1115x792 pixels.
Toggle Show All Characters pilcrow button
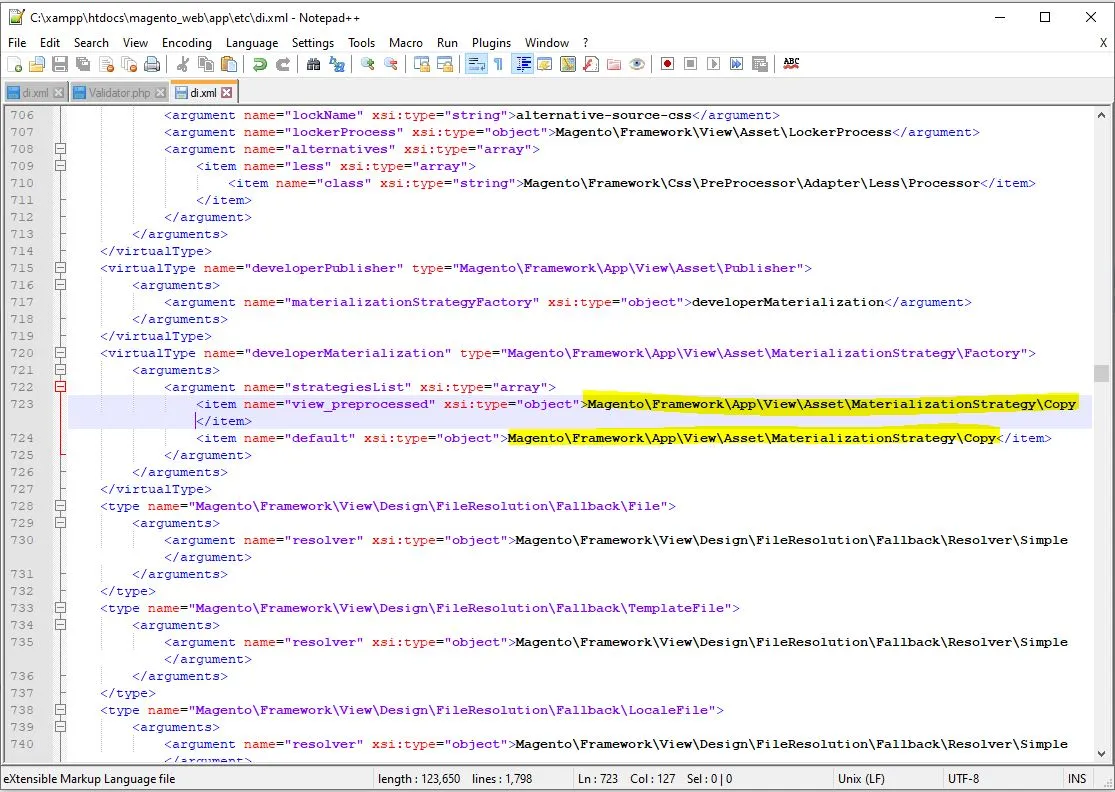[x=498, y=65]
